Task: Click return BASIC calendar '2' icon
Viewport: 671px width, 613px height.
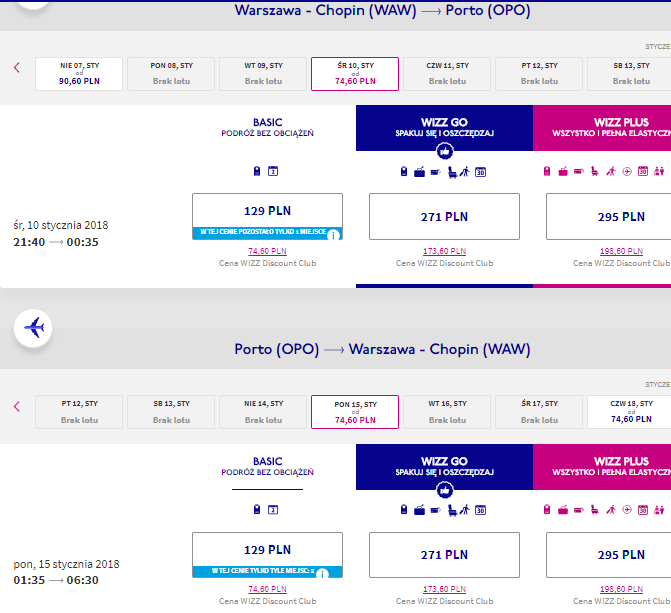Action: (273, 509)
